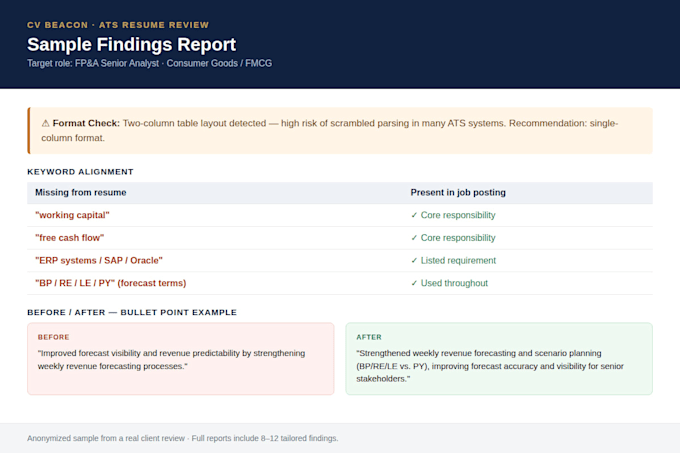Click the 'Strengthened weekly revenue forecasting' after quote
Image resolution: width=680 pixels, height=453 pixels.
coord(490,365)
